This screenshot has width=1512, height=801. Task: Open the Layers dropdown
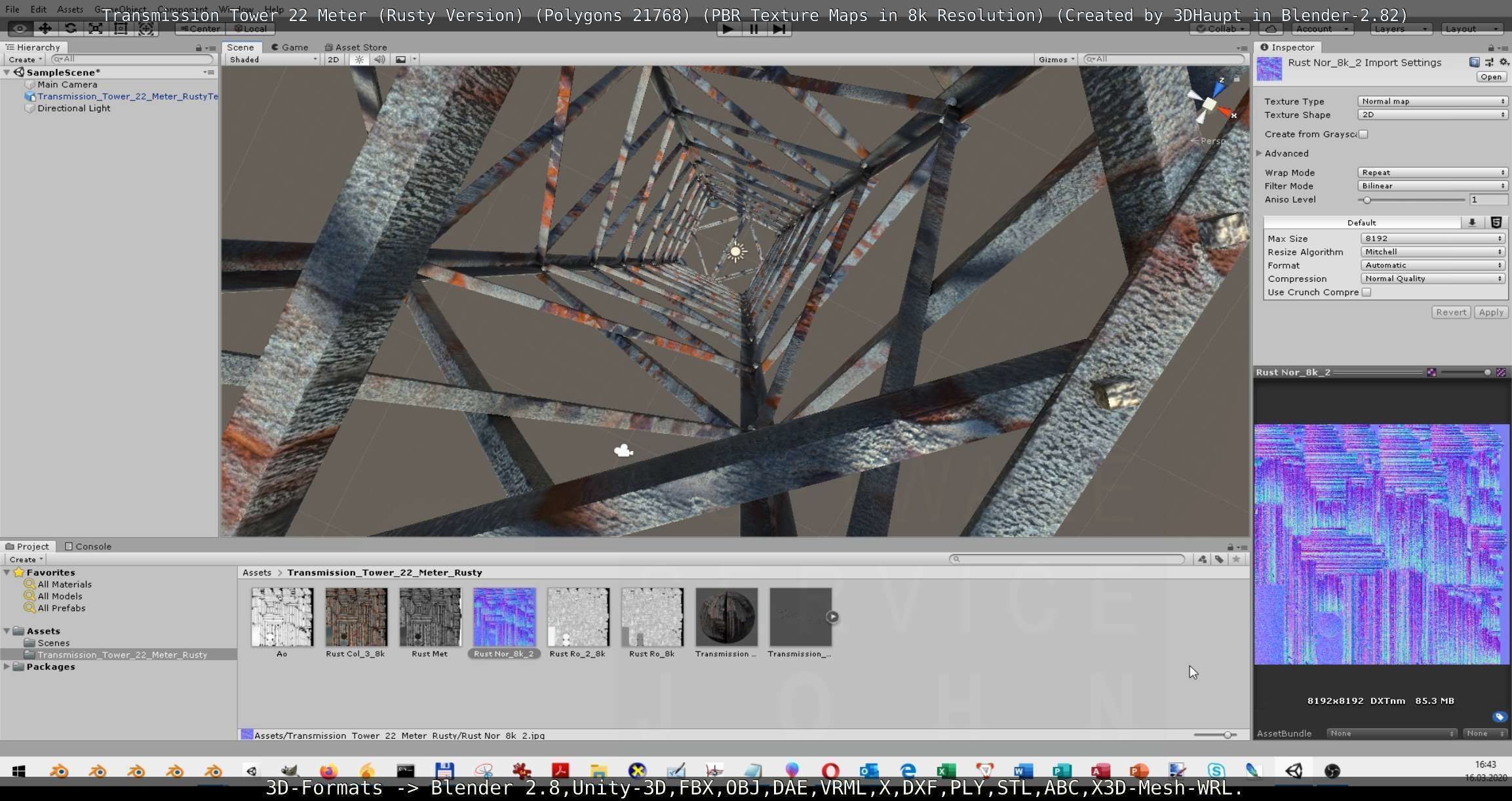point(1401,29)
